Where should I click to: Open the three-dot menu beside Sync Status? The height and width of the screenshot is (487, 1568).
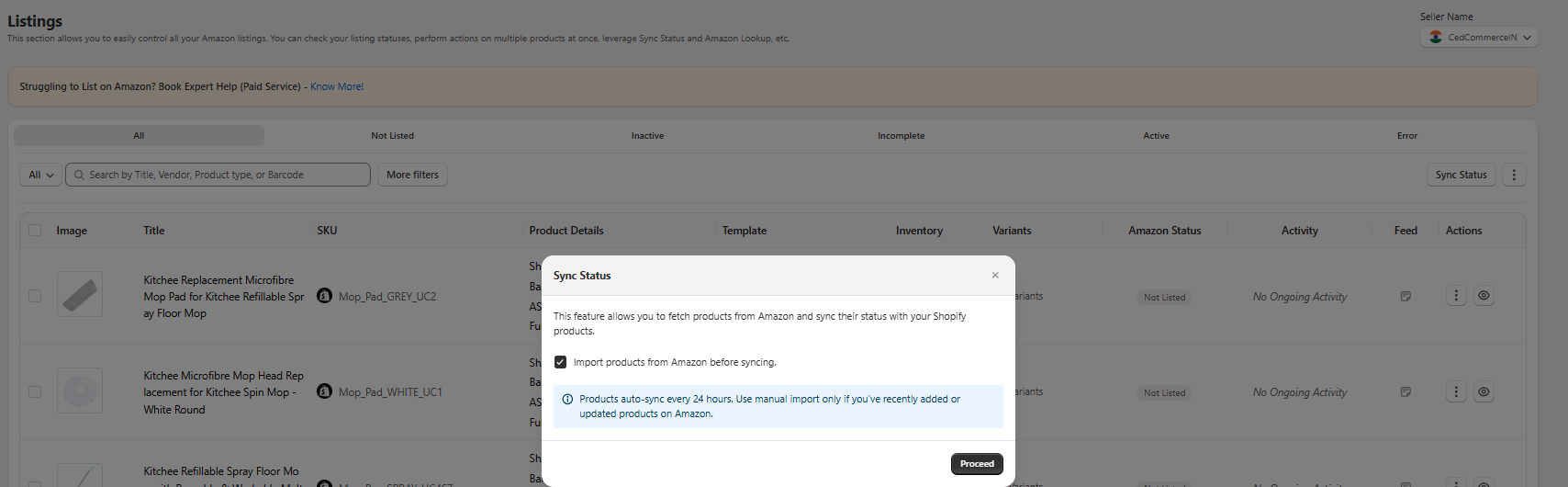[x=1514, y=175]
